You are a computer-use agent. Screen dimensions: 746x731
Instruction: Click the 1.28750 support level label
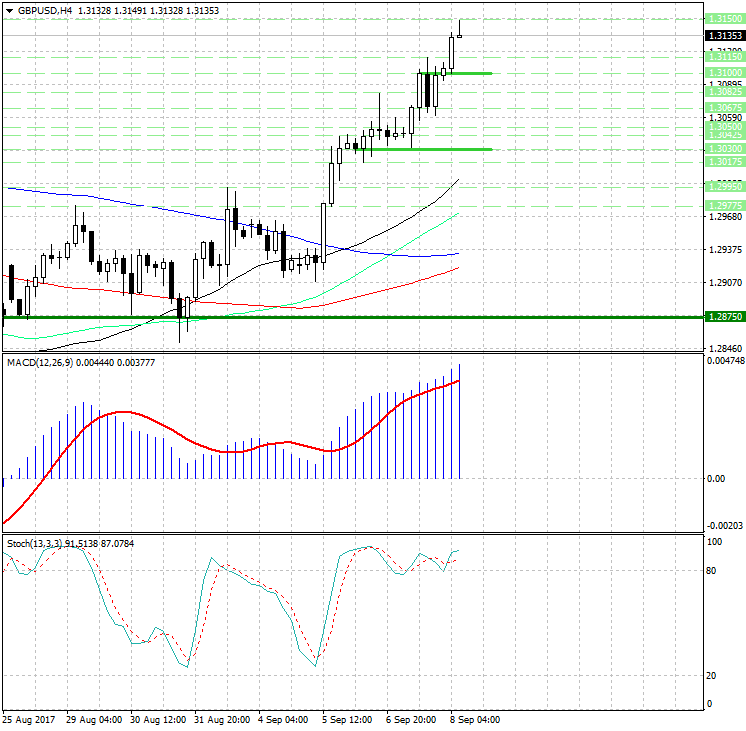coord(725,317)
